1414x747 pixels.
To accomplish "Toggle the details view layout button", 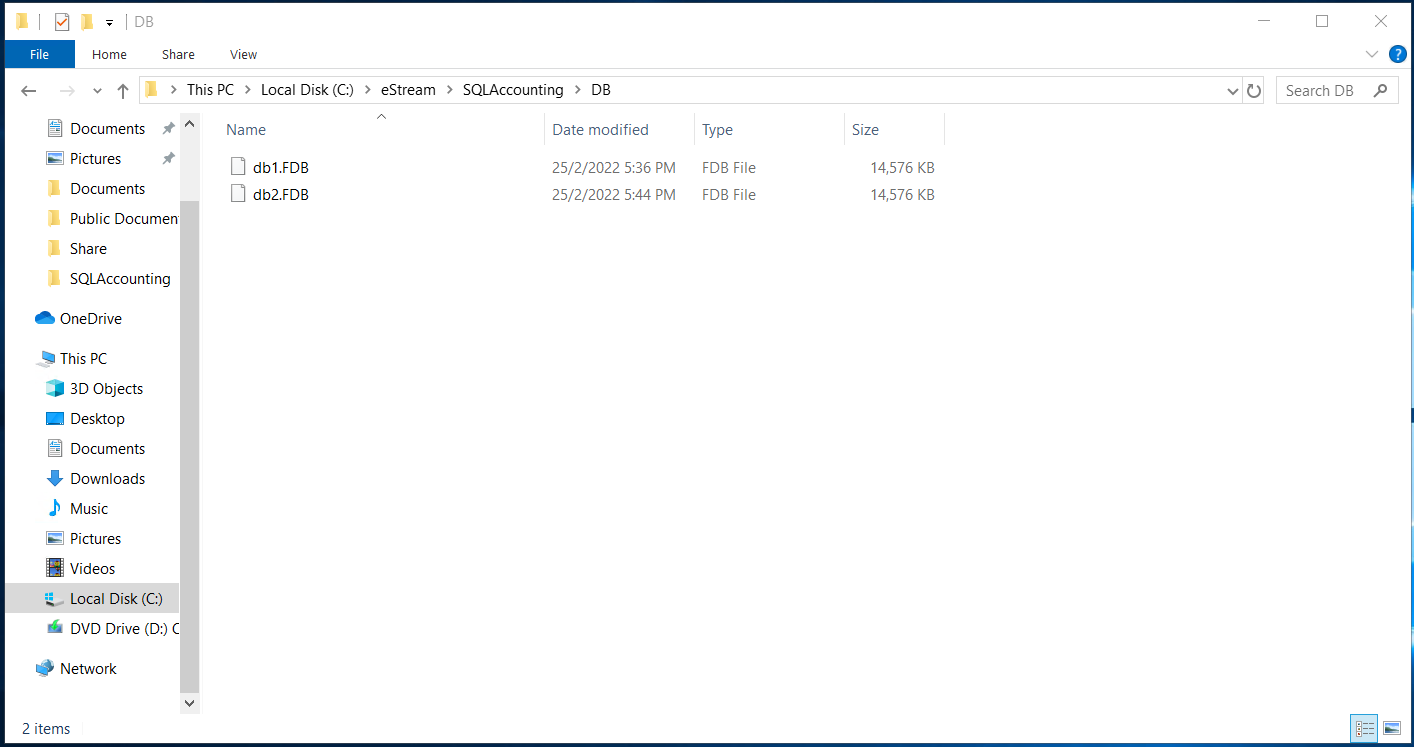I will click(x=1365, y=729).
